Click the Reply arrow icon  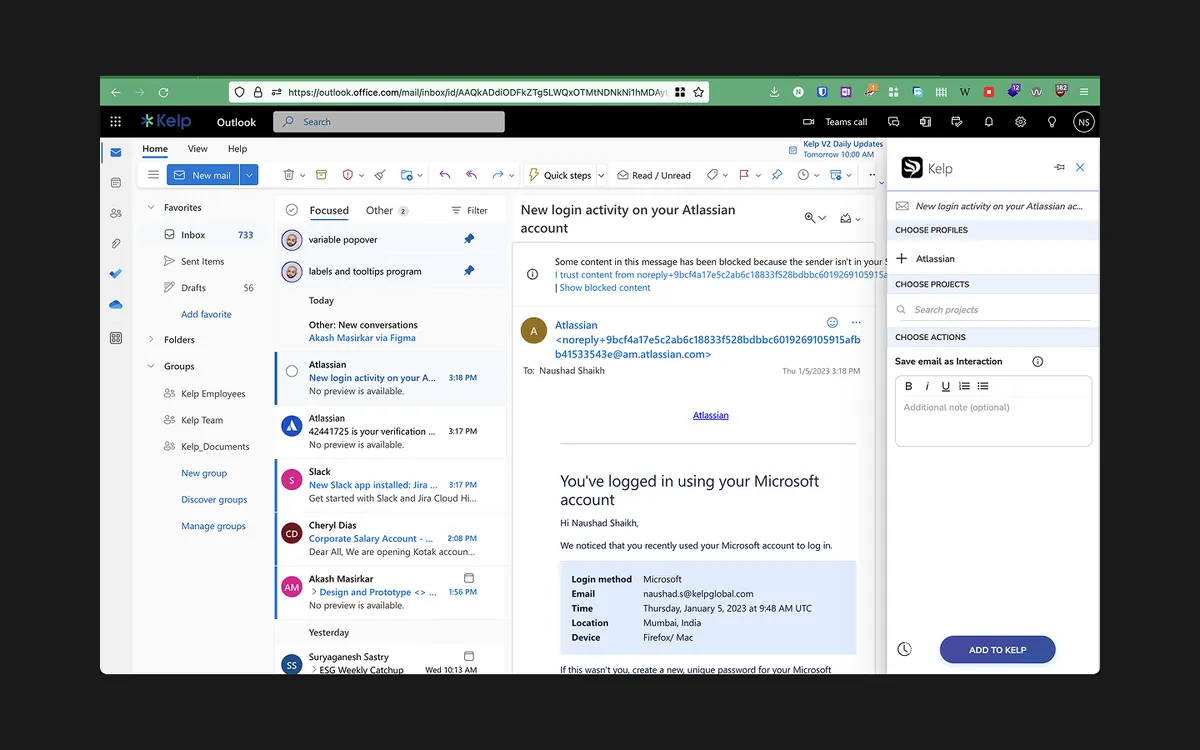point(445,175)
